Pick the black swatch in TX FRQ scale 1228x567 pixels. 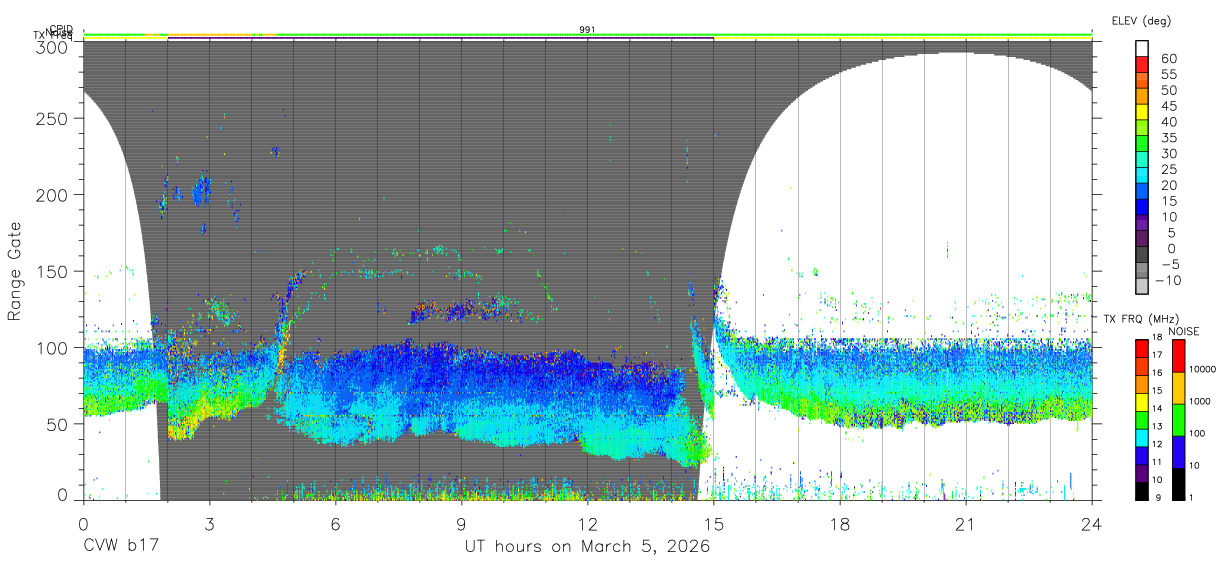tap(1141, 491)
